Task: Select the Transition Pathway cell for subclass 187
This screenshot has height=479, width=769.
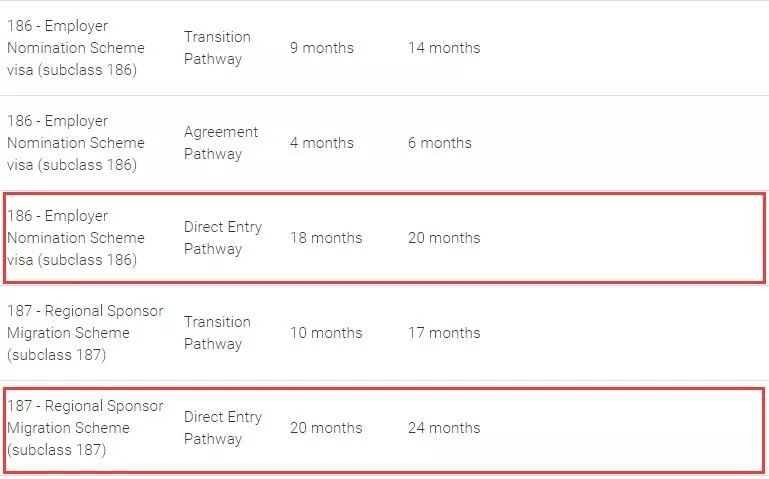Action: pyautogui.click(x=217, y=333)
